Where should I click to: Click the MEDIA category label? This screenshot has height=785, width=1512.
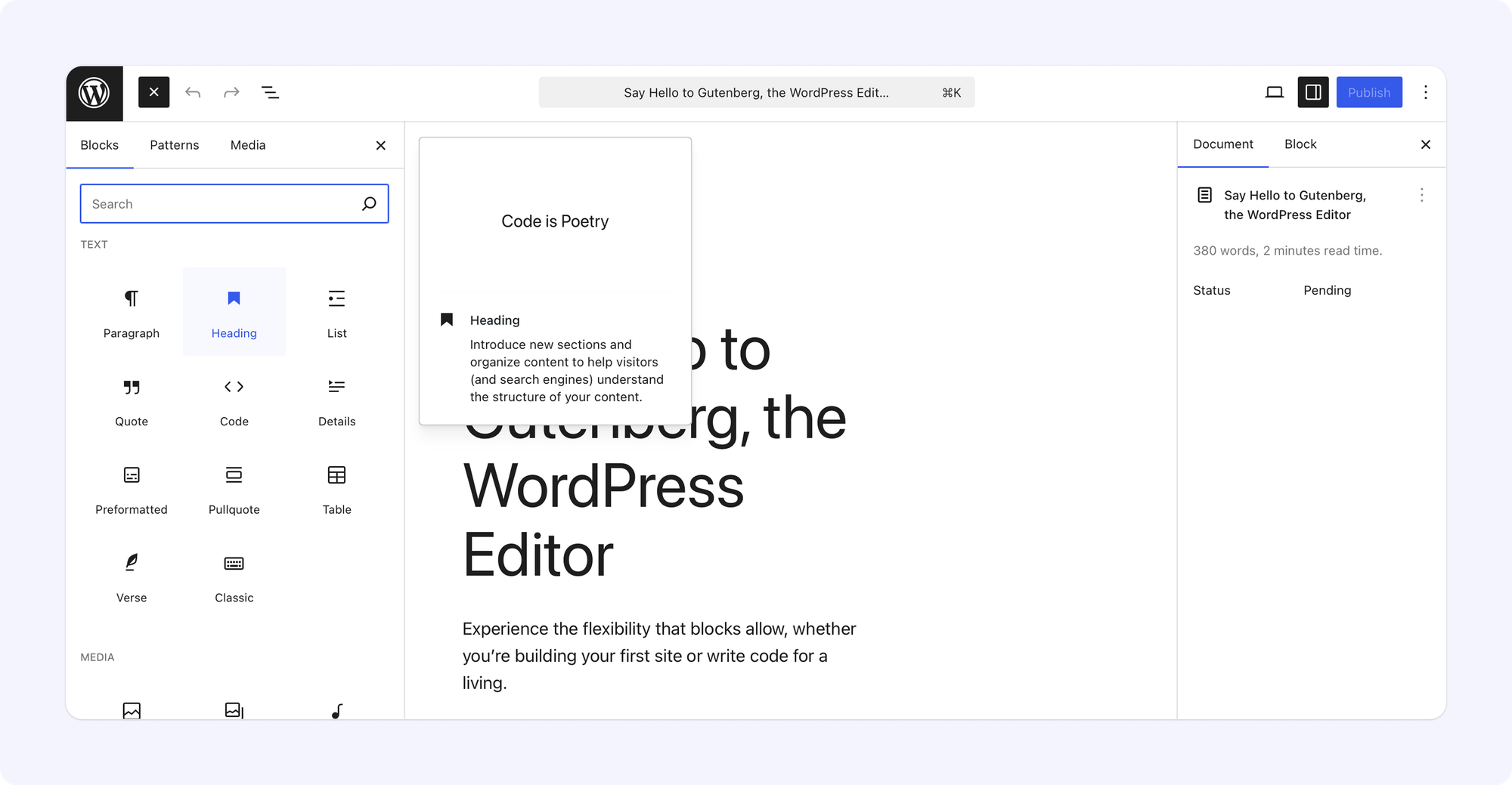pyautogui.click(x=98, y=657)
